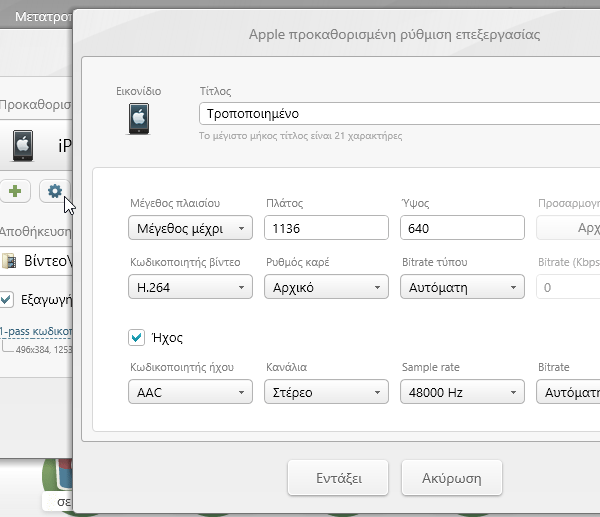The width and height of the screenshot is (600, 517).
Task: Open the Κανάλια dropdown showing Στέρεο
Action: tap(326, 391)
